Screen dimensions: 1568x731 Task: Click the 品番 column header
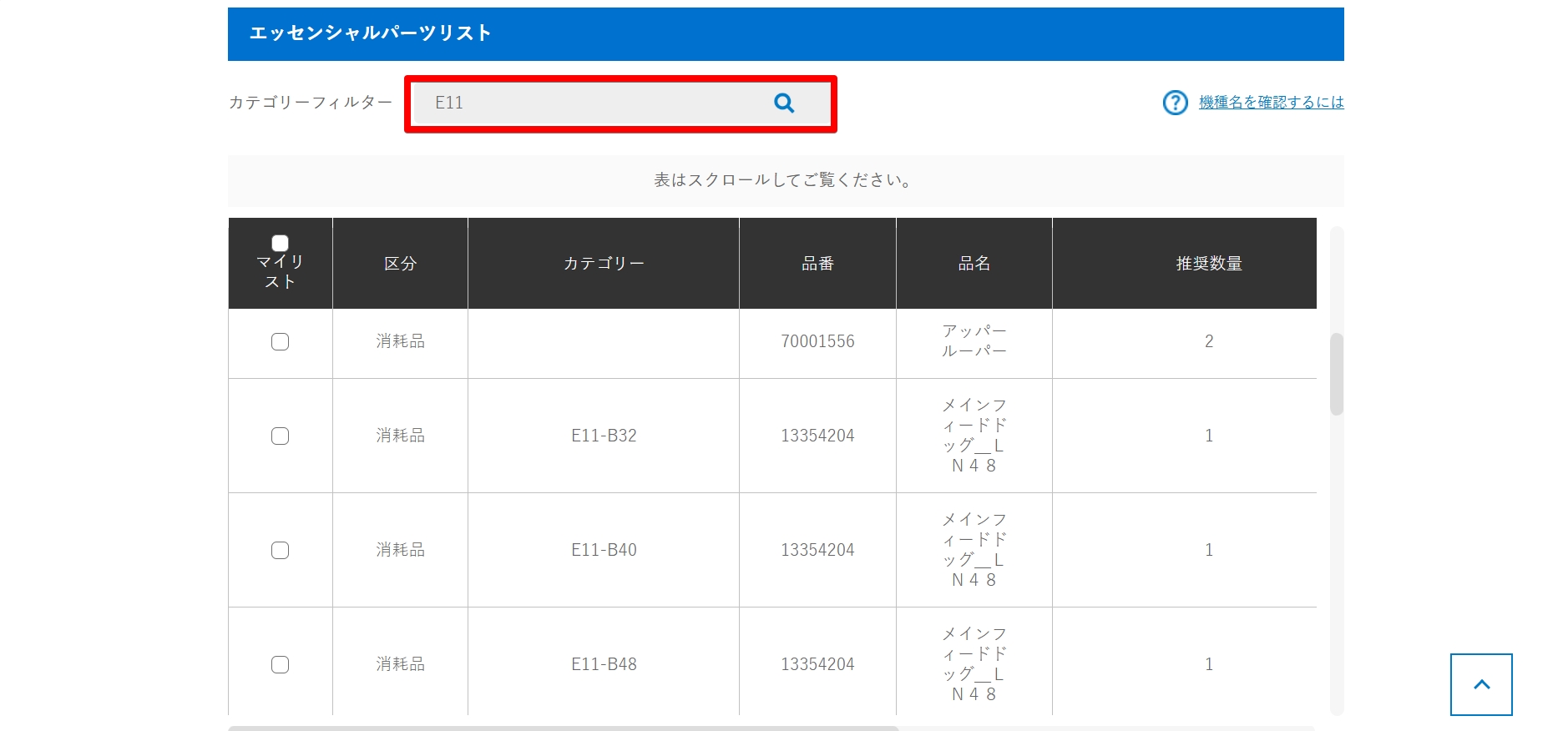(x=817, y=264)
